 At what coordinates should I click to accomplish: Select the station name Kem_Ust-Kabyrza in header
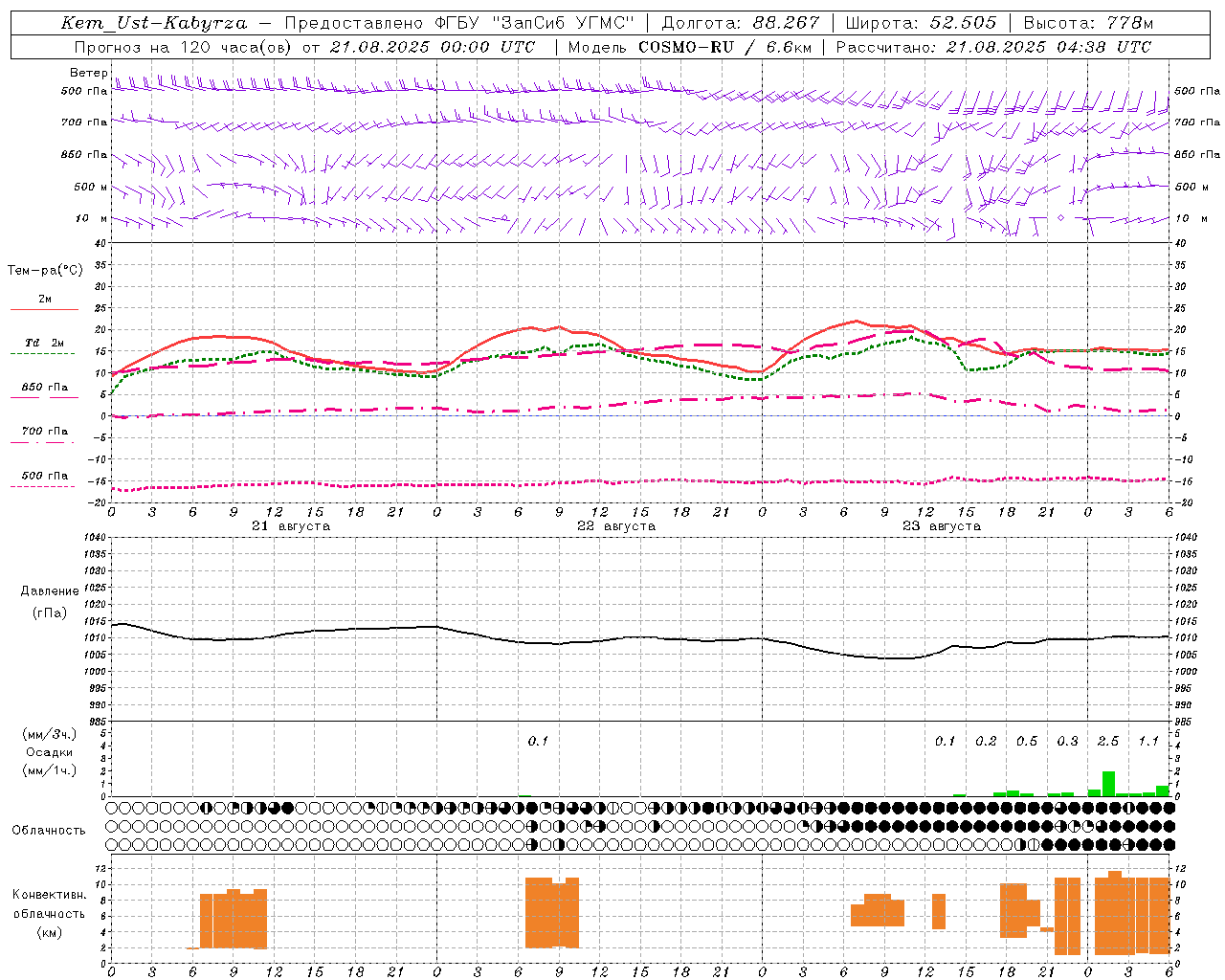coord(153,24)
